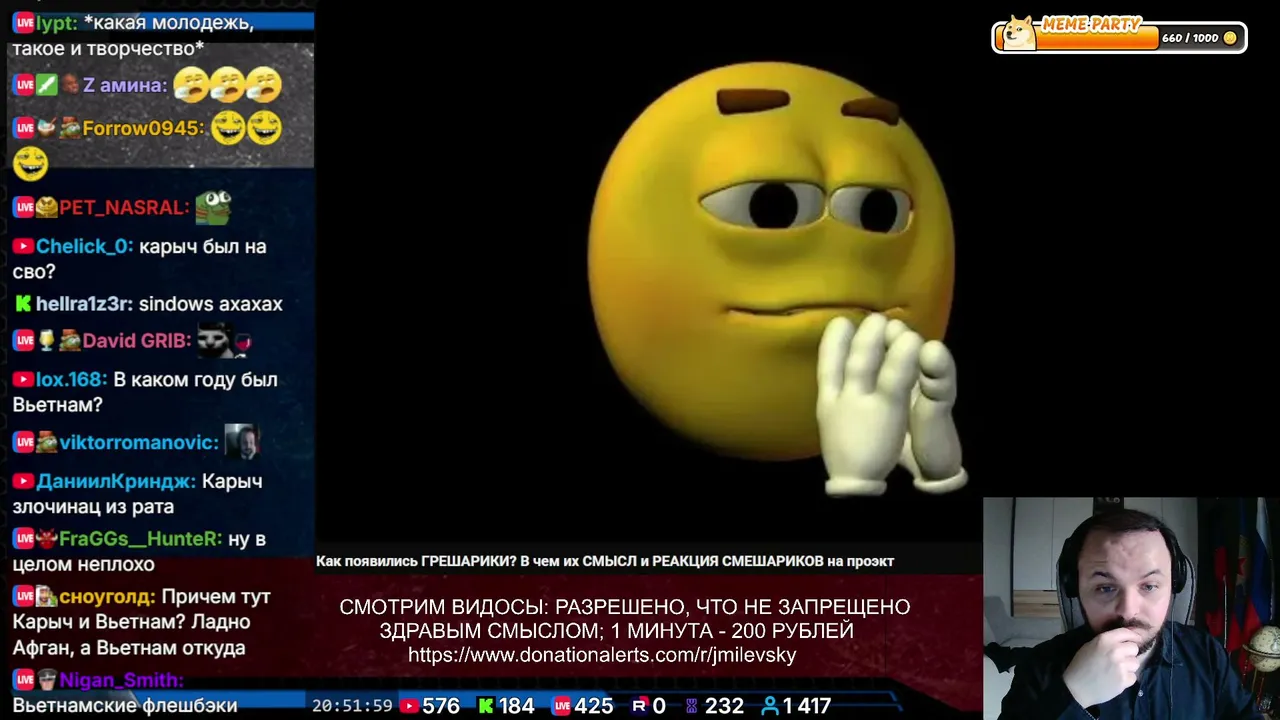Viewport: 1280px width, 720px height.
Task: Click username David GRIB in chat
Action: (x=137, y=340)
